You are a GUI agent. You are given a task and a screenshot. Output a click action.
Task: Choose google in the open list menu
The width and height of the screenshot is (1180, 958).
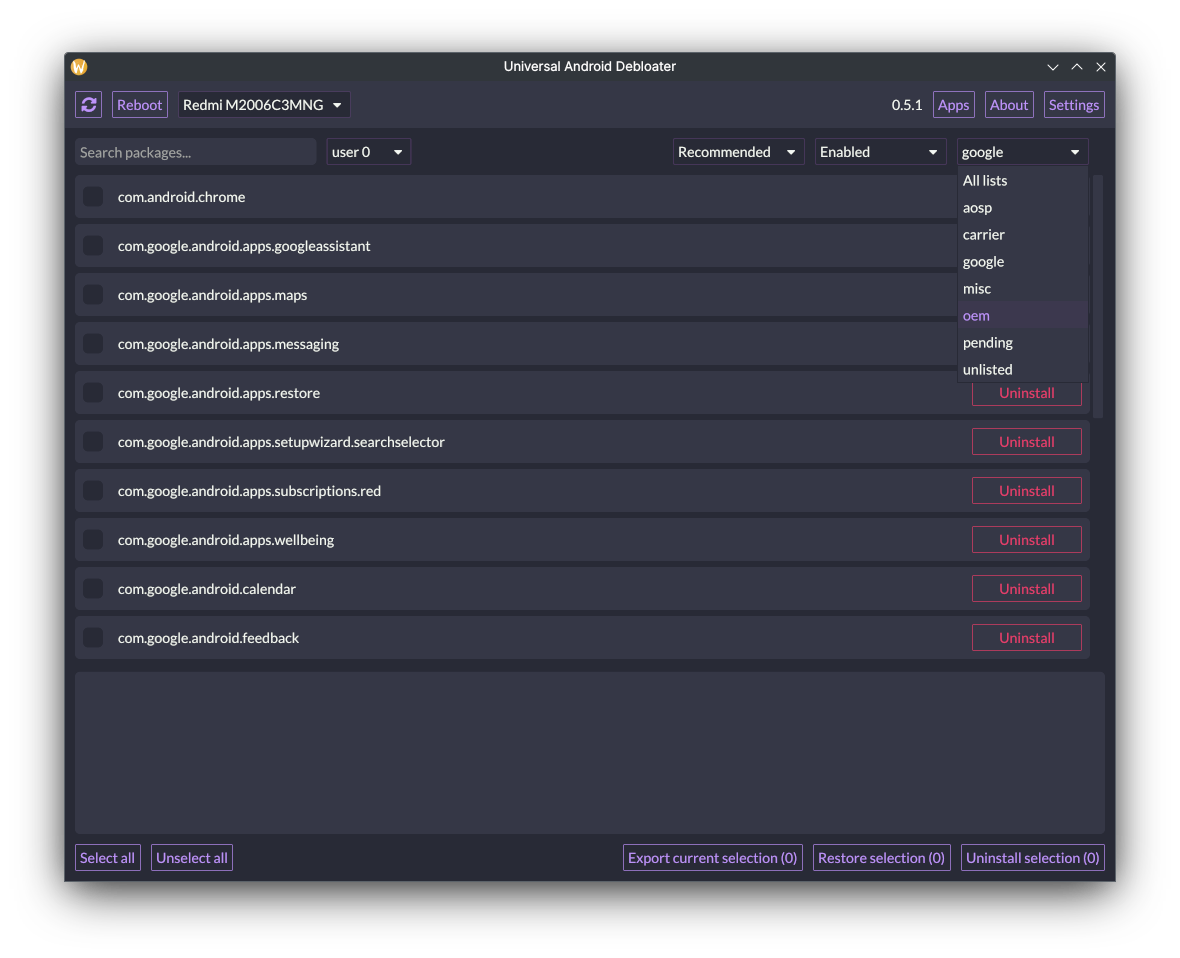pos(1023,262)
